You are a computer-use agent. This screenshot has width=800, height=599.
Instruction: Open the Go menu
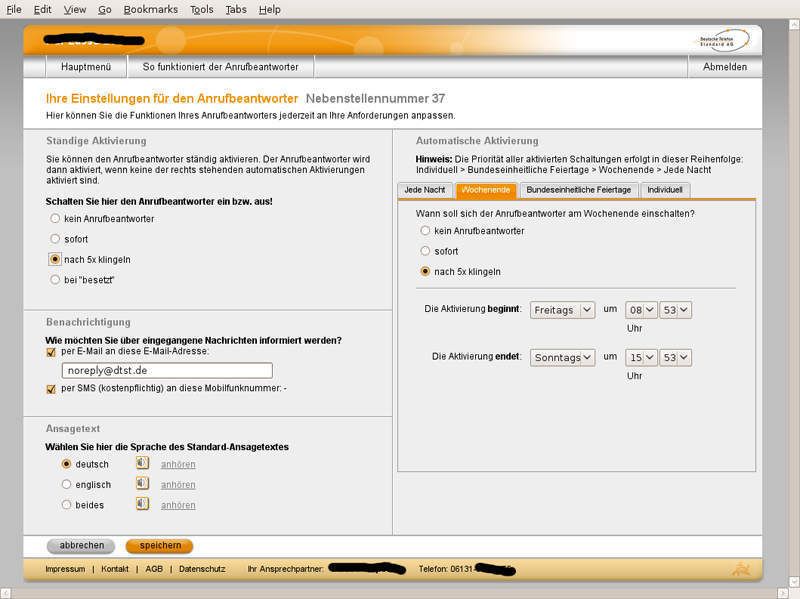click(105, 9)
